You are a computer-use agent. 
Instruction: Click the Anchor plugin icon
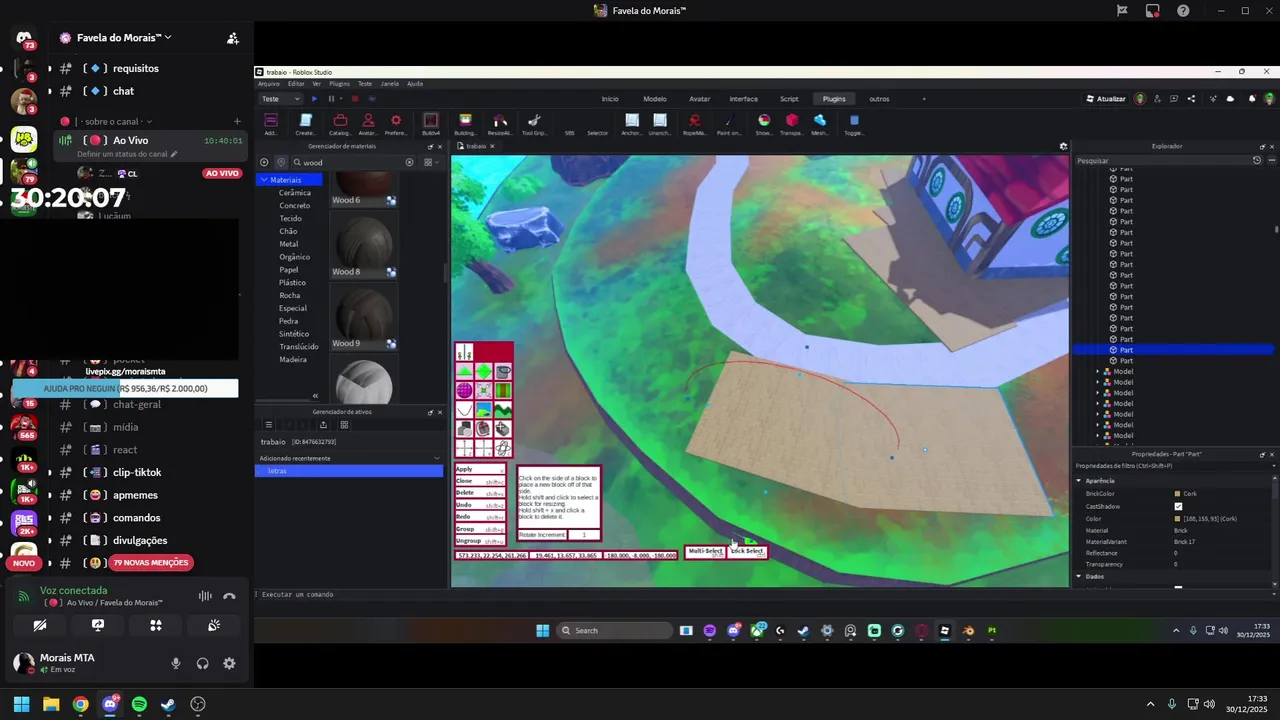tap(632, 124)
